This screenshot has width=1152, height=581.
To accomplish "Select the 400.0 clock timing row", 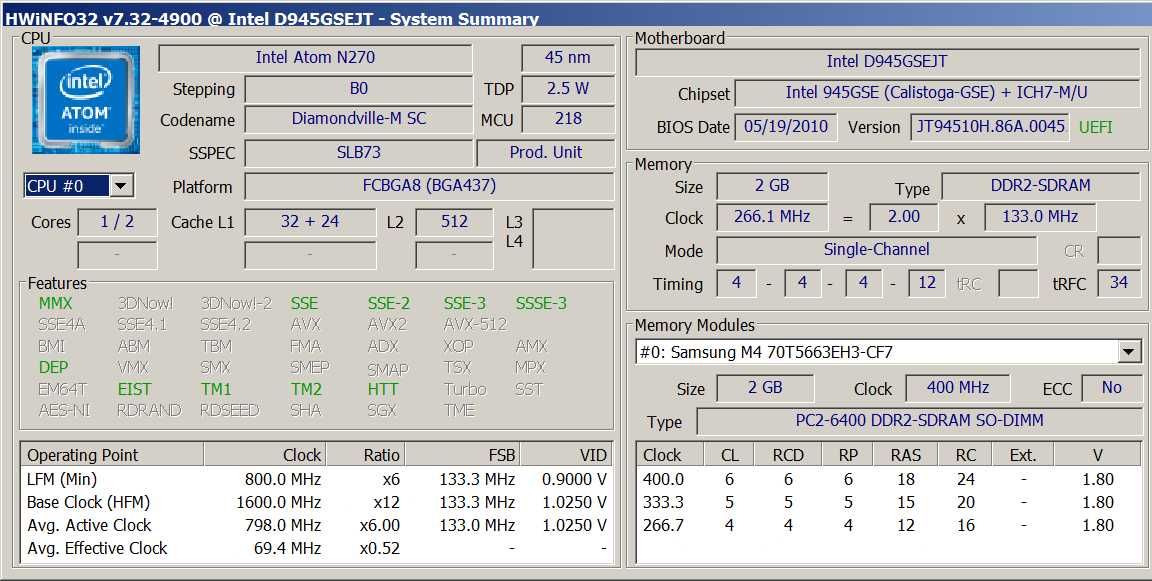I will tap(888, 480).
